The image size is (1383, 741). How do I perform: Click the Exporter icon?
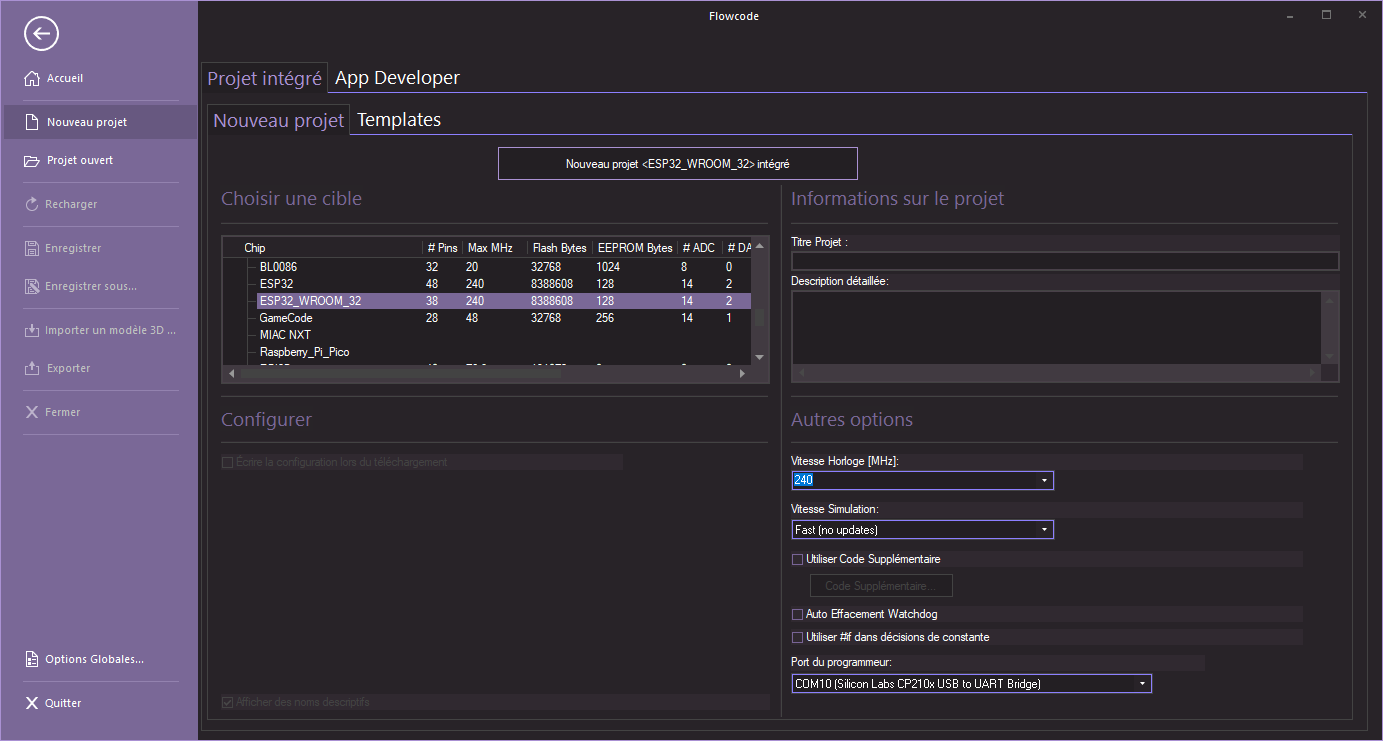pos(32,368)
